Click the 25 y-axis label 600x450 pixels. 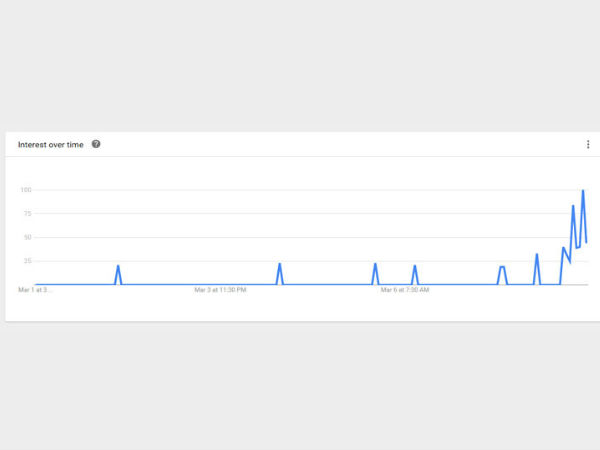[27, 261]
